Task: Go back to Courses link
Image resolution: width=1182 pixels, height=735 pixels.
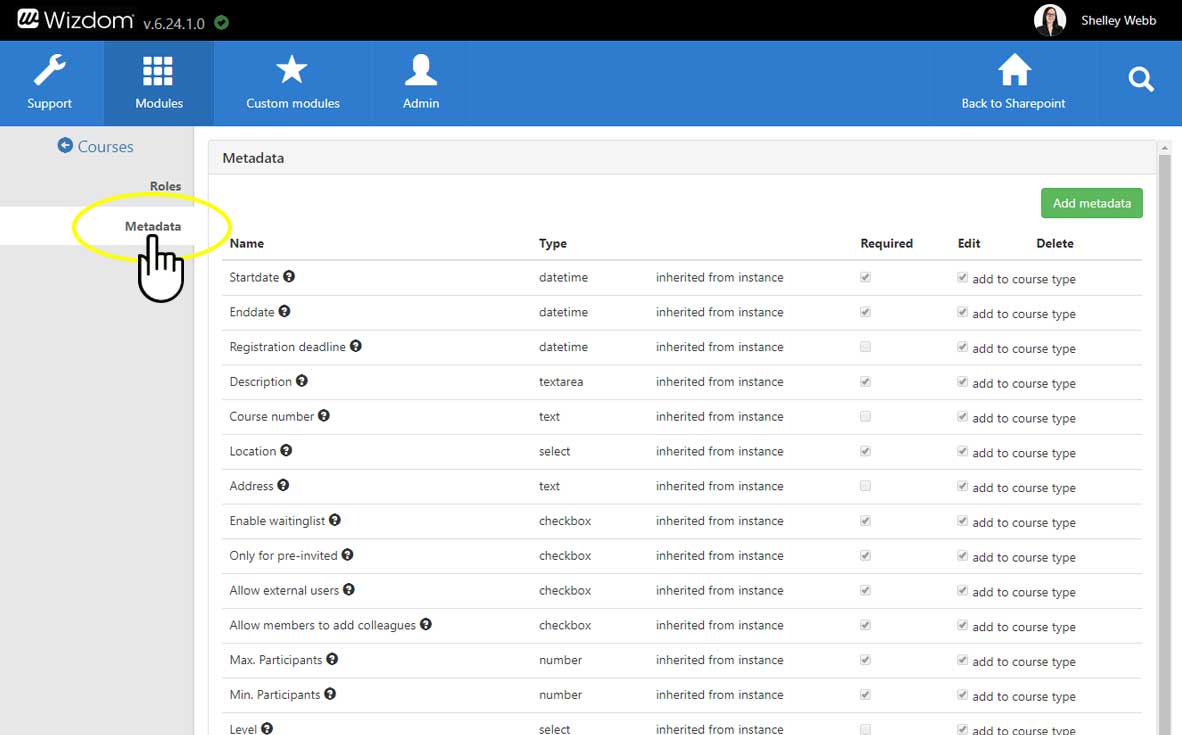Action: (x=95, y=146)
